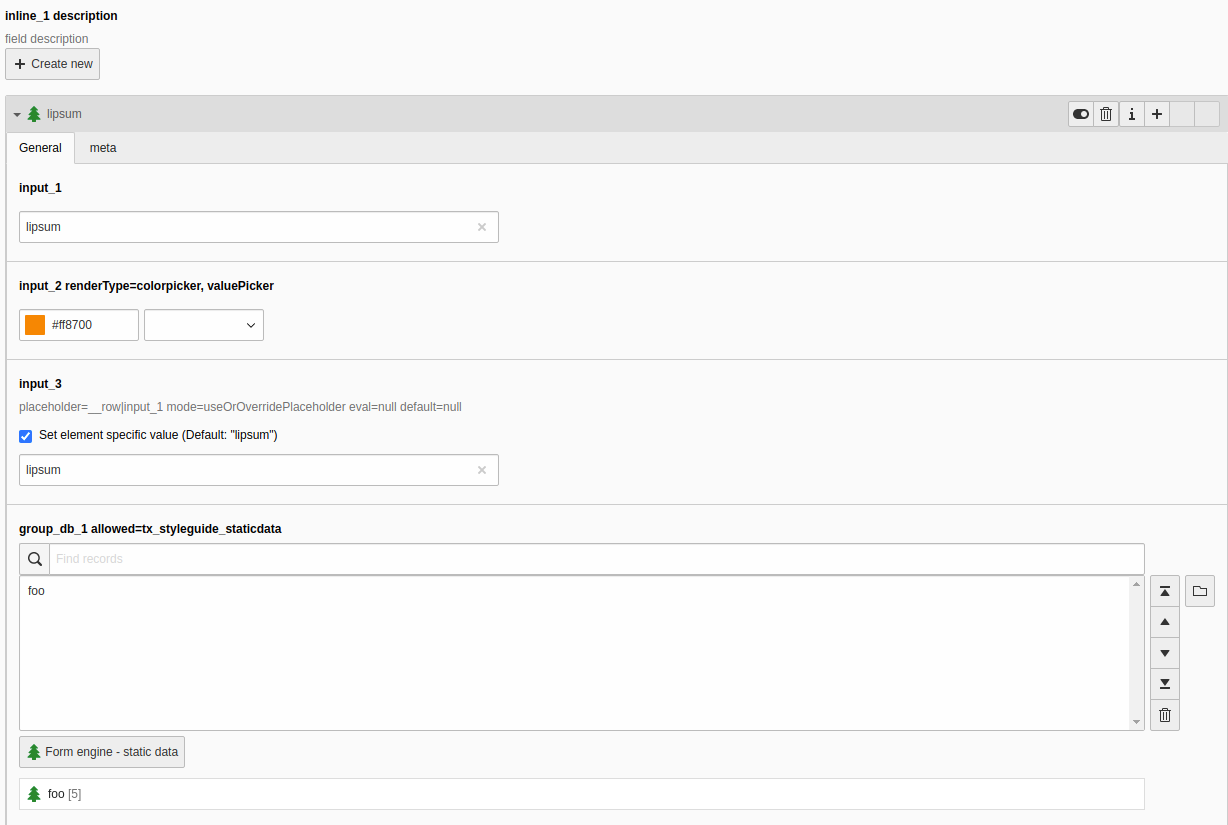Click the Create new button
This screenshot has width=1228, height=825.
tap(53, 64)
